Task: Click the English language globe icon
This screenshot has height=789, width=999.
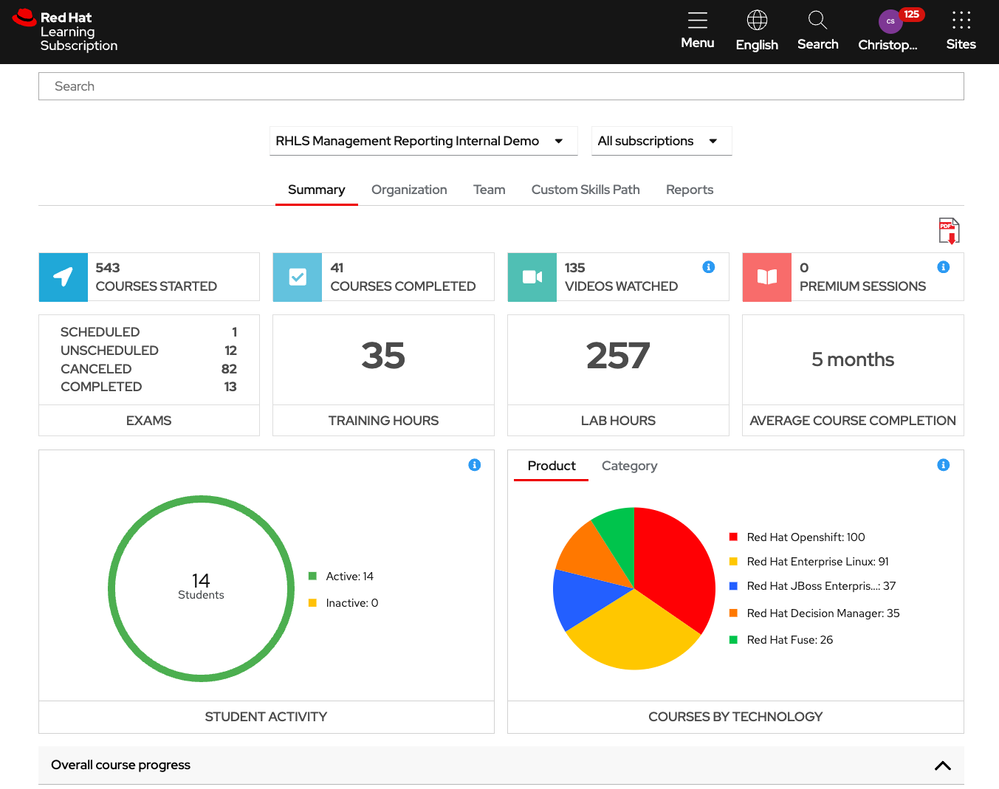Action: (757, 21)
